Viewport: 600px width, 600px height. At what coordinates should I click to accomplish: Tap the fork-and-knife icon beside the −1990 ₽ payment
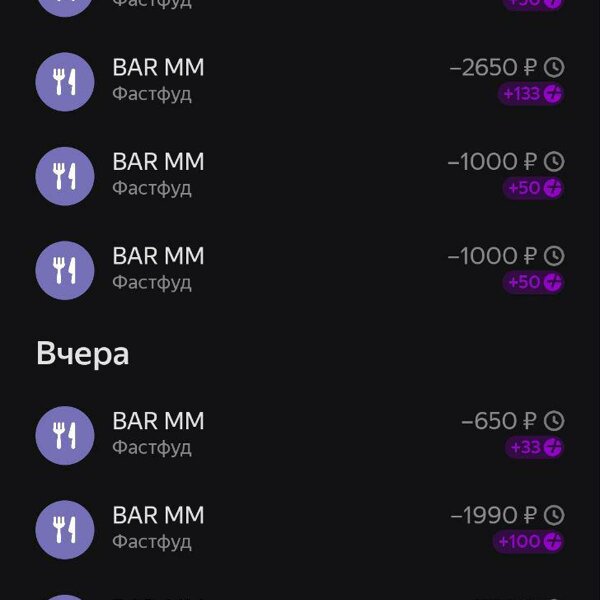coord(65,530)
